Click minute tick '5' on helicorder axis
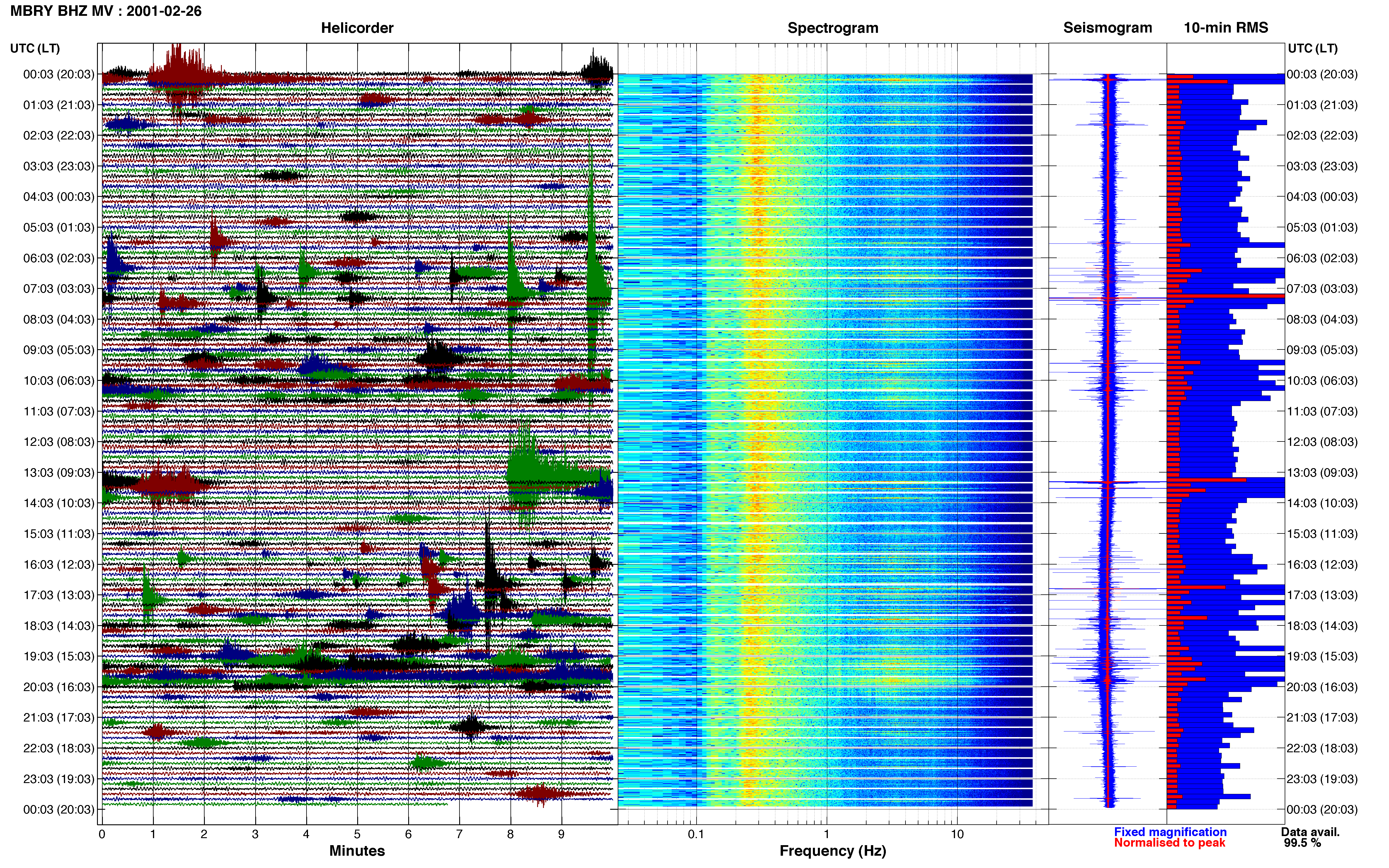 coord(357,835)
